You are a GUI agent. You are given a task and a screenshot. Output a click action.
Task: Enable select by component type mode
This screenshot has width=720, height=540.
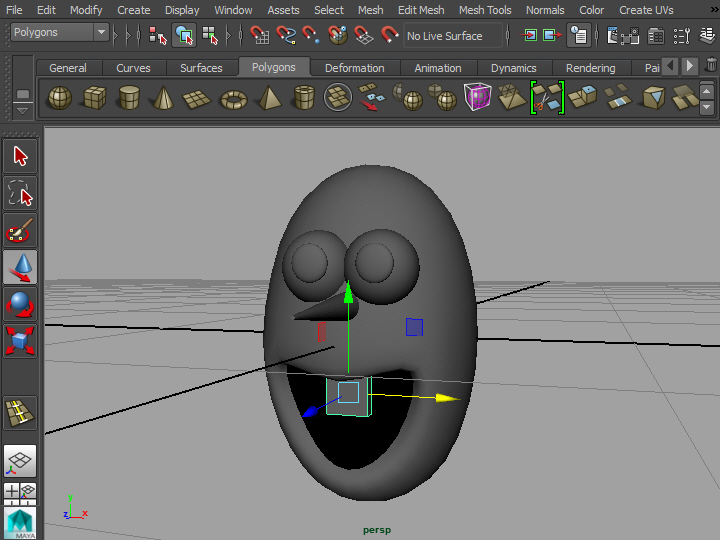click(x=210, y=35)
